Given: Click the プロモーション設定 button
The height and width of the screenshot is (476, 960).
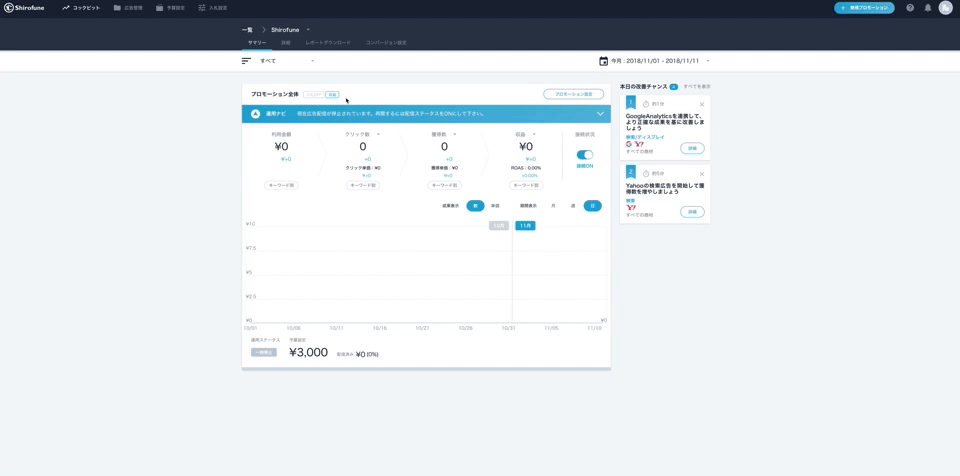Looking at the screenshot, I should [573, 94].
